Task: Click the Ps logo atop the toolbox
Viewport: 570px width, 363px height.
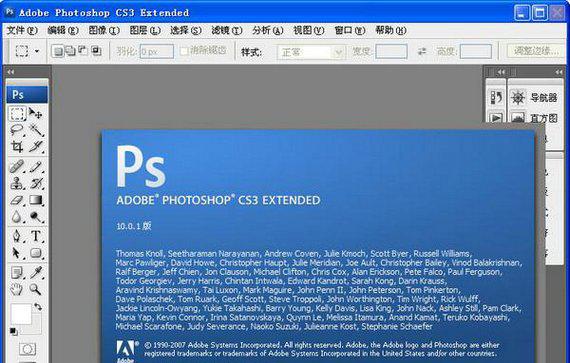Action: pyautogui.click(x=27, y=95)
